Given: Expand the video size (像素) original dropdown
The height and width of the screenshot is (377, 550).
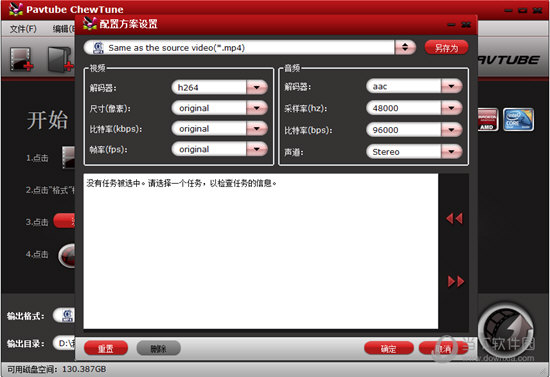Looking at the screenshot, I should click(257, 108).
